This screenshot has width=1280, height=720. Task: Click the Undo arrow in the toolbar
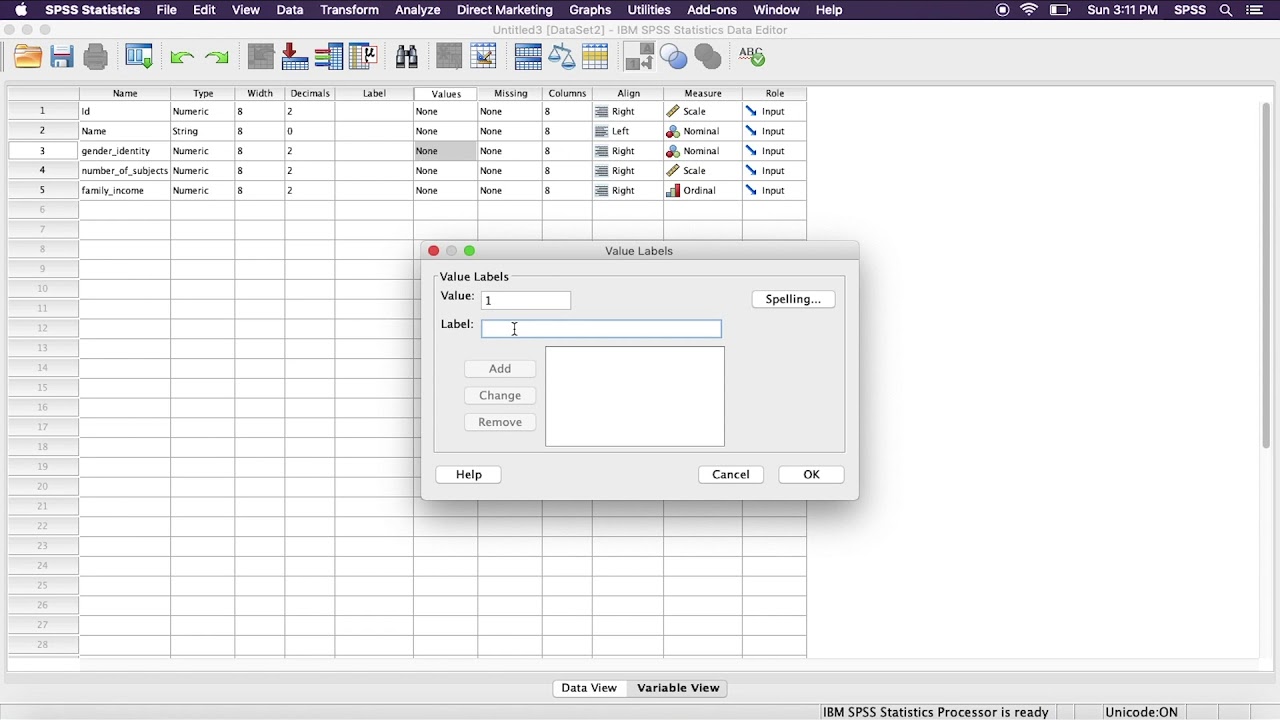click(181, 57)
